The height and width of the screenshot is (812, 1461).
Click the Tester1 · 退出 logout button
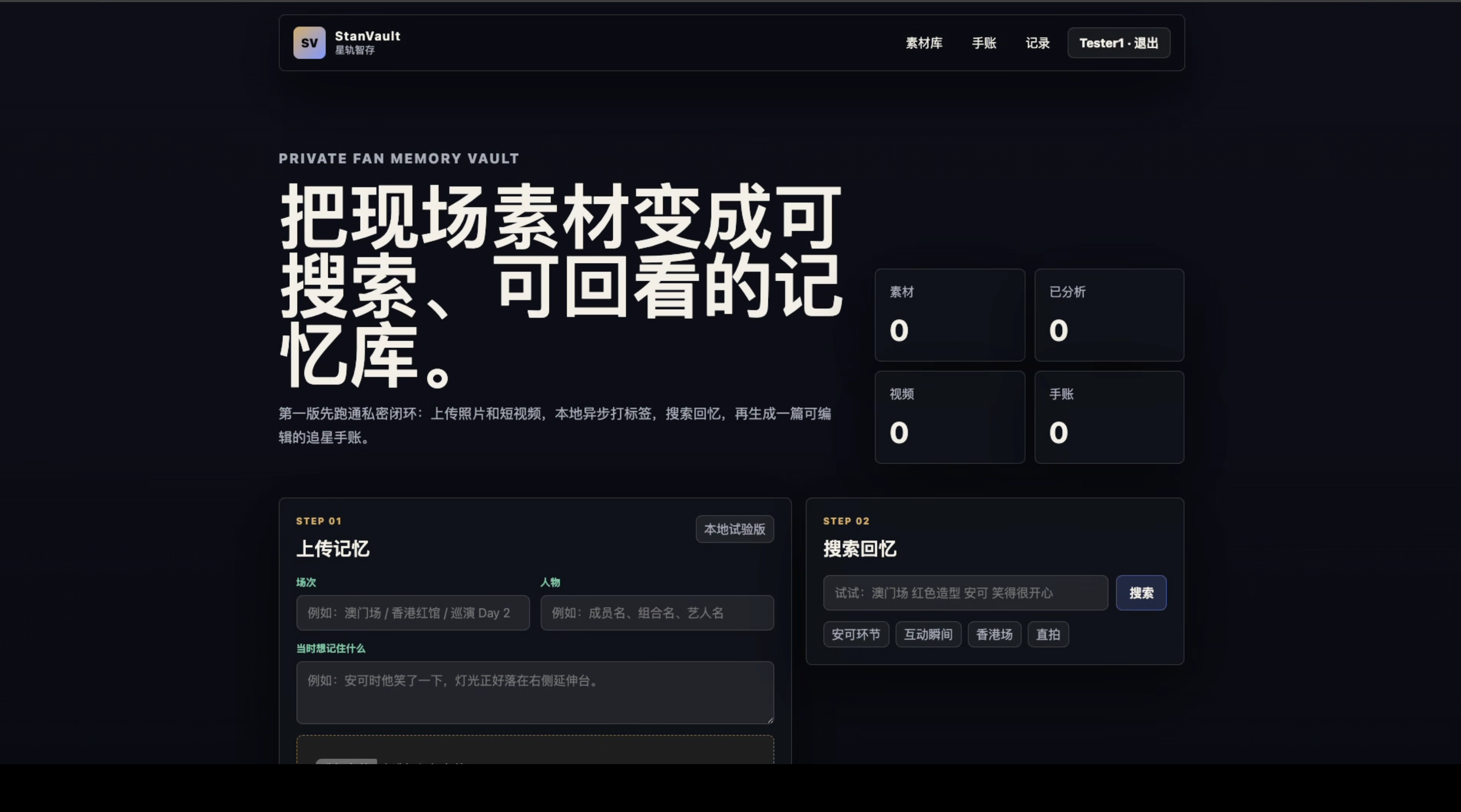pyautogui.click(x=1119, y=43)
